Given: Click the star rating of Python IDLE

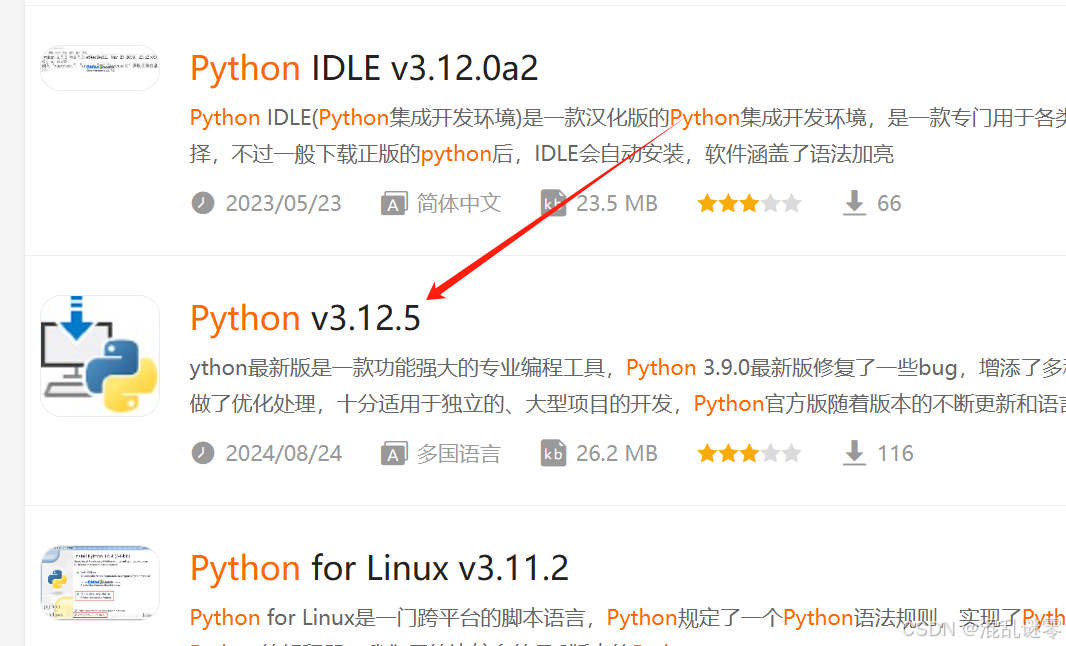Looking at the screenshot, I should (x=749, y=203).
